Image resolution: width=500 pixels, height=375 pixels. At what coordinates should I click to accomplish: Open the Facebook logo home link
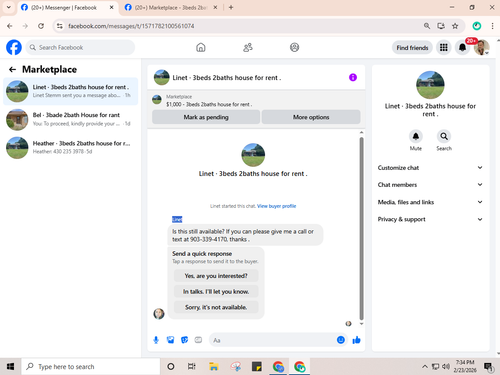[14, 47]
